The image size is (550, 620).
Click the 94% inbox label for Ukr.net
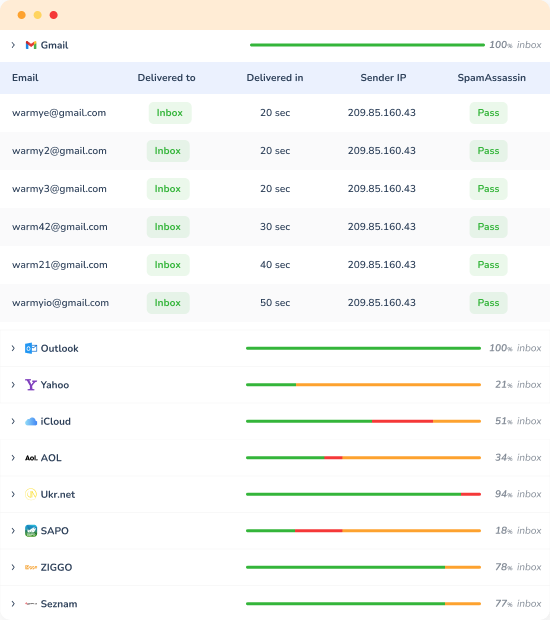click(x=518, y=494)
